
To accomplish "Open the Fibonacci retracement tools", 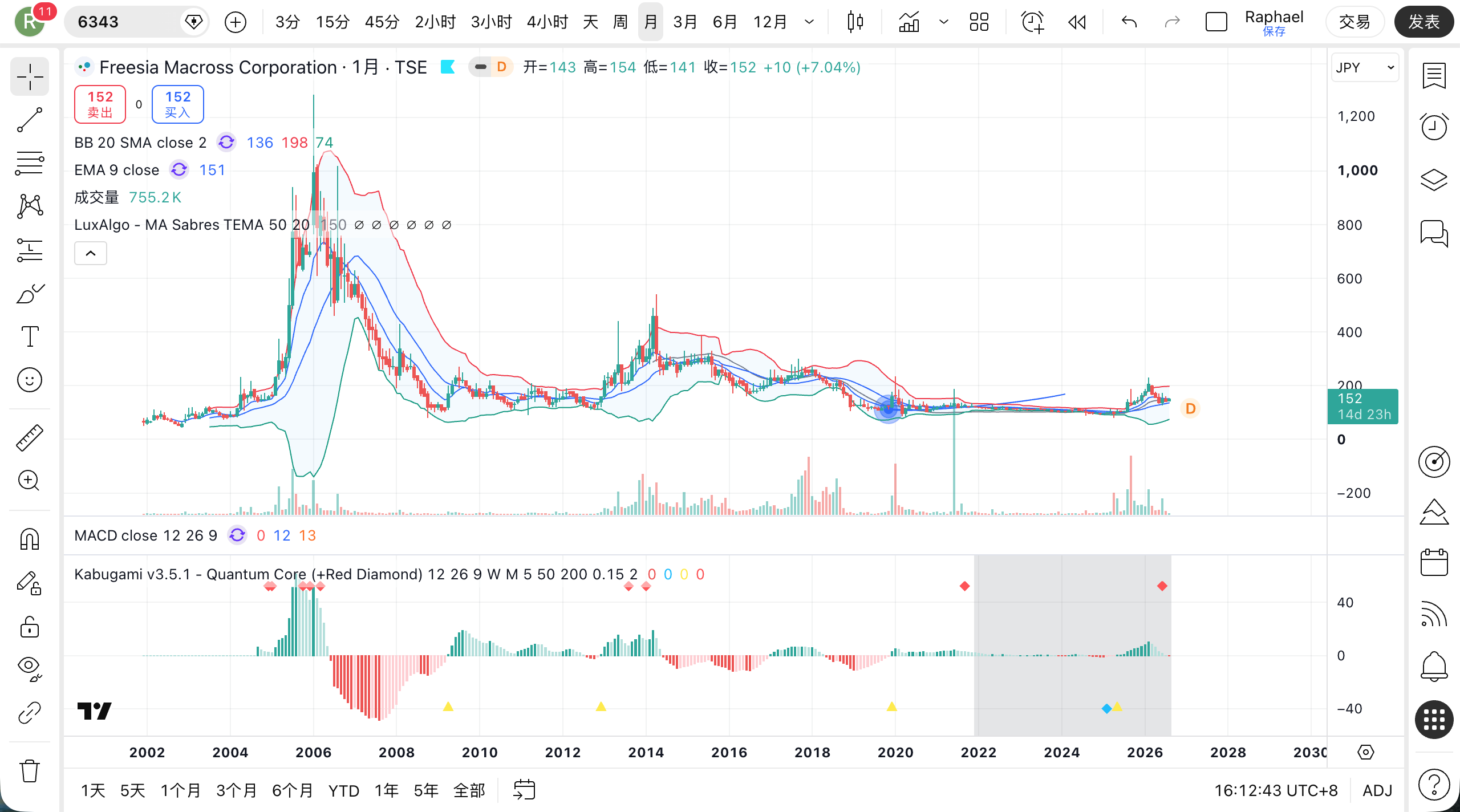I will pos(30,163).
